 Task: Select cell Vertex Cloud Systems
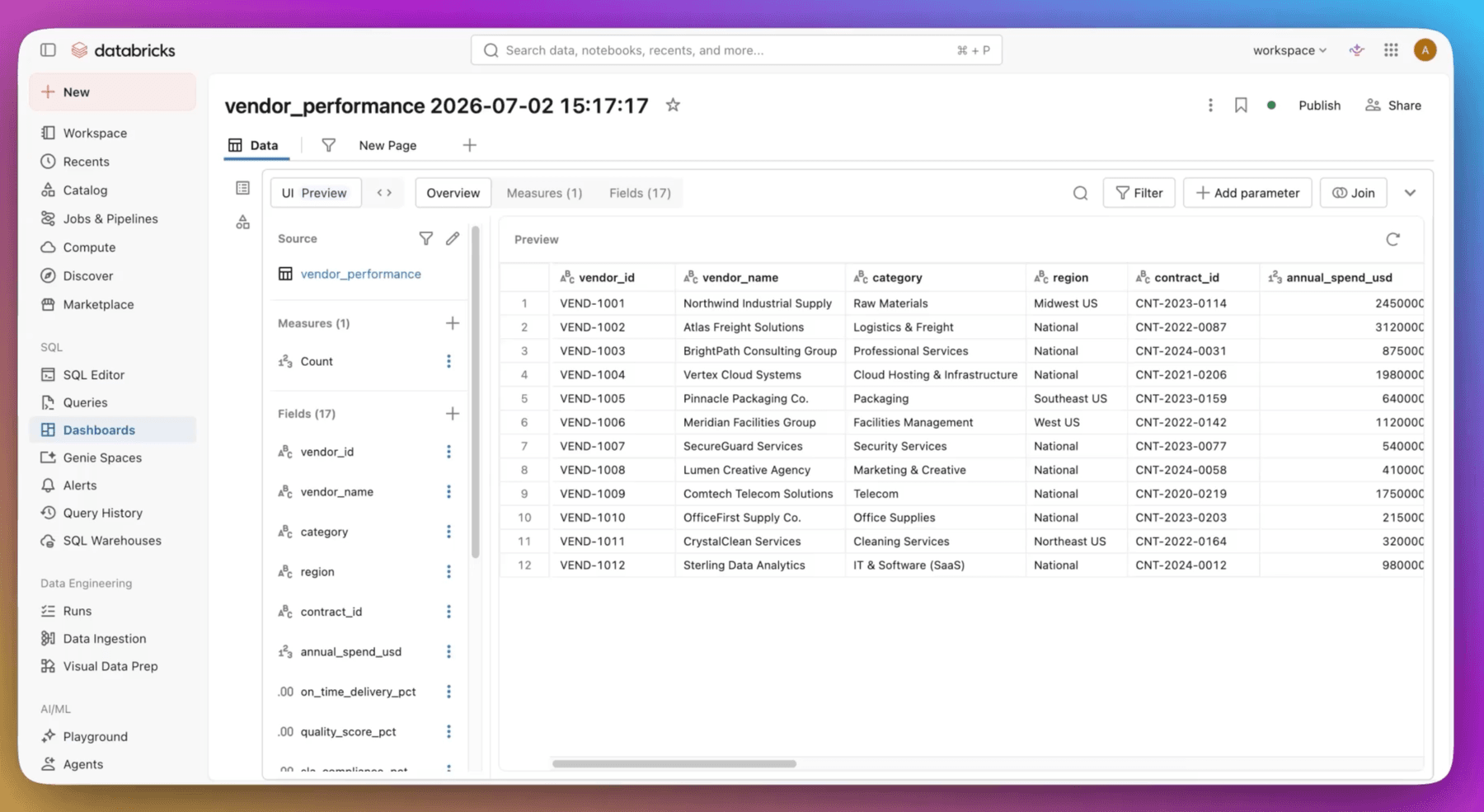(x=759, y=374)
